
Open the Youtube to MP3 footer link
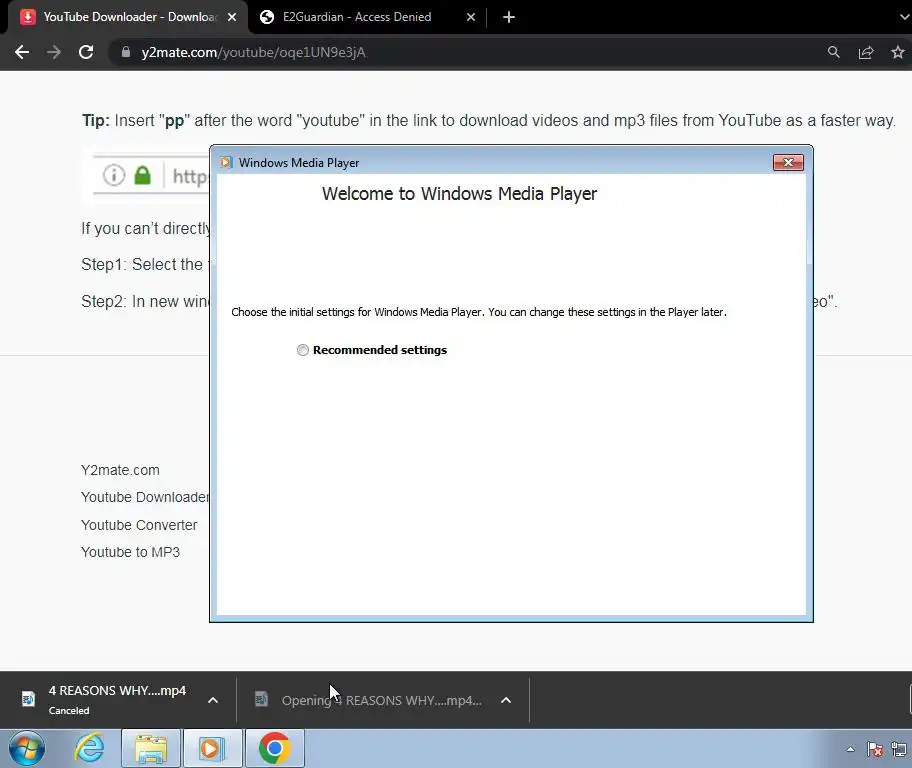point(130,552)
